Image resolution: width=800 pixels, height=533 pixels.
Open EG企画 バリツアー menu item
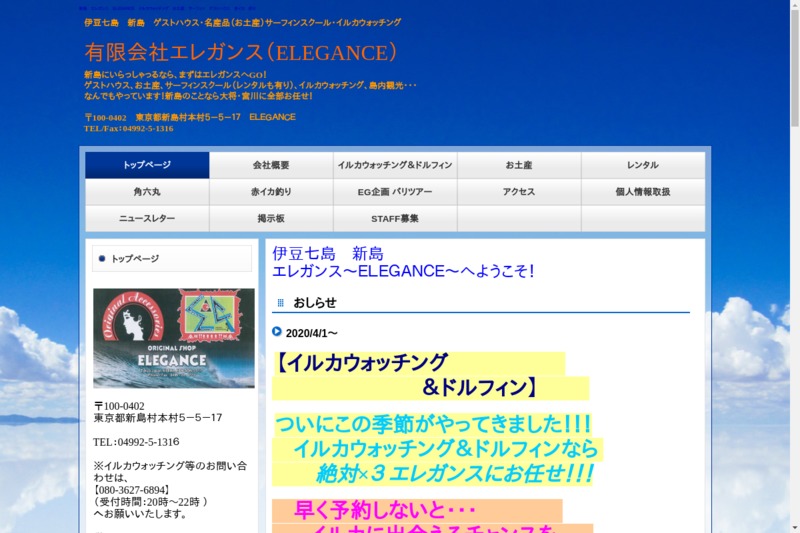(x=395, y=192)
